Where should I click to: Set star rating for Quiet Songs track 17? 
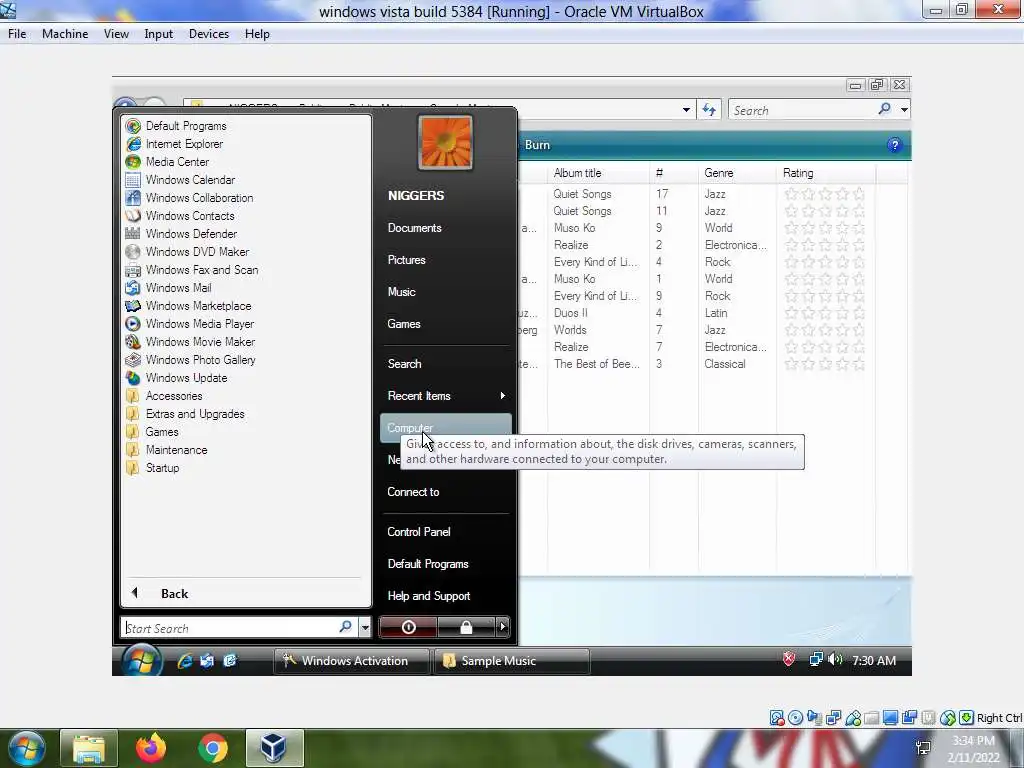pos(825,194)
